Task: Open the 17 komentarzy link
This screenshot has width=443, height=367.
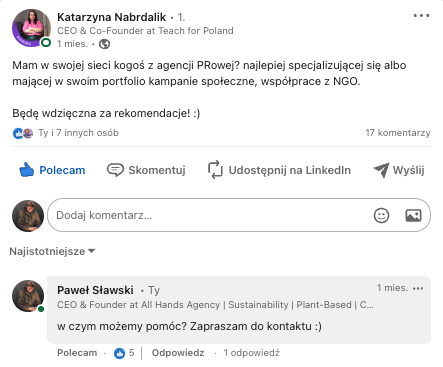Action: 398,133
